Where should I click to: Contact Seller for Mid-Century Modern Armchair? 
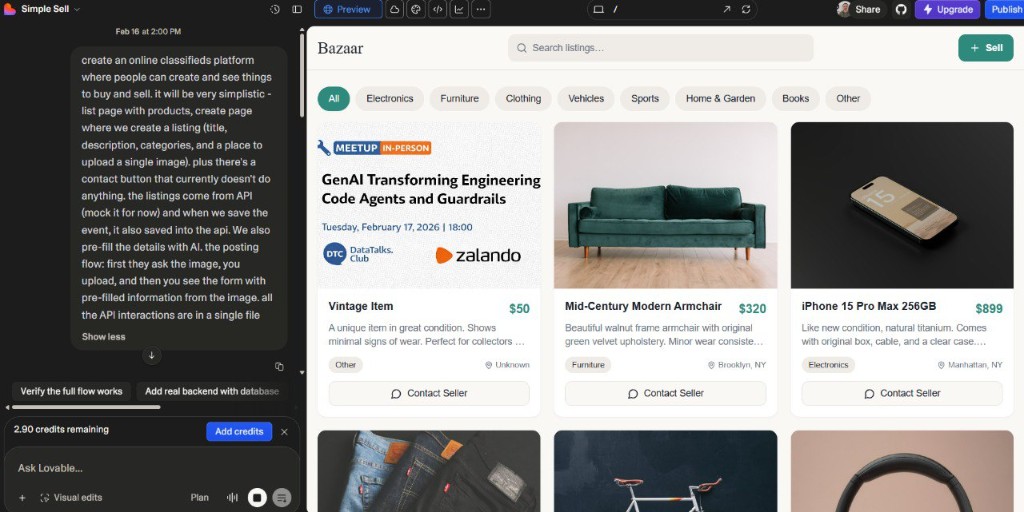tap(665, 394)
